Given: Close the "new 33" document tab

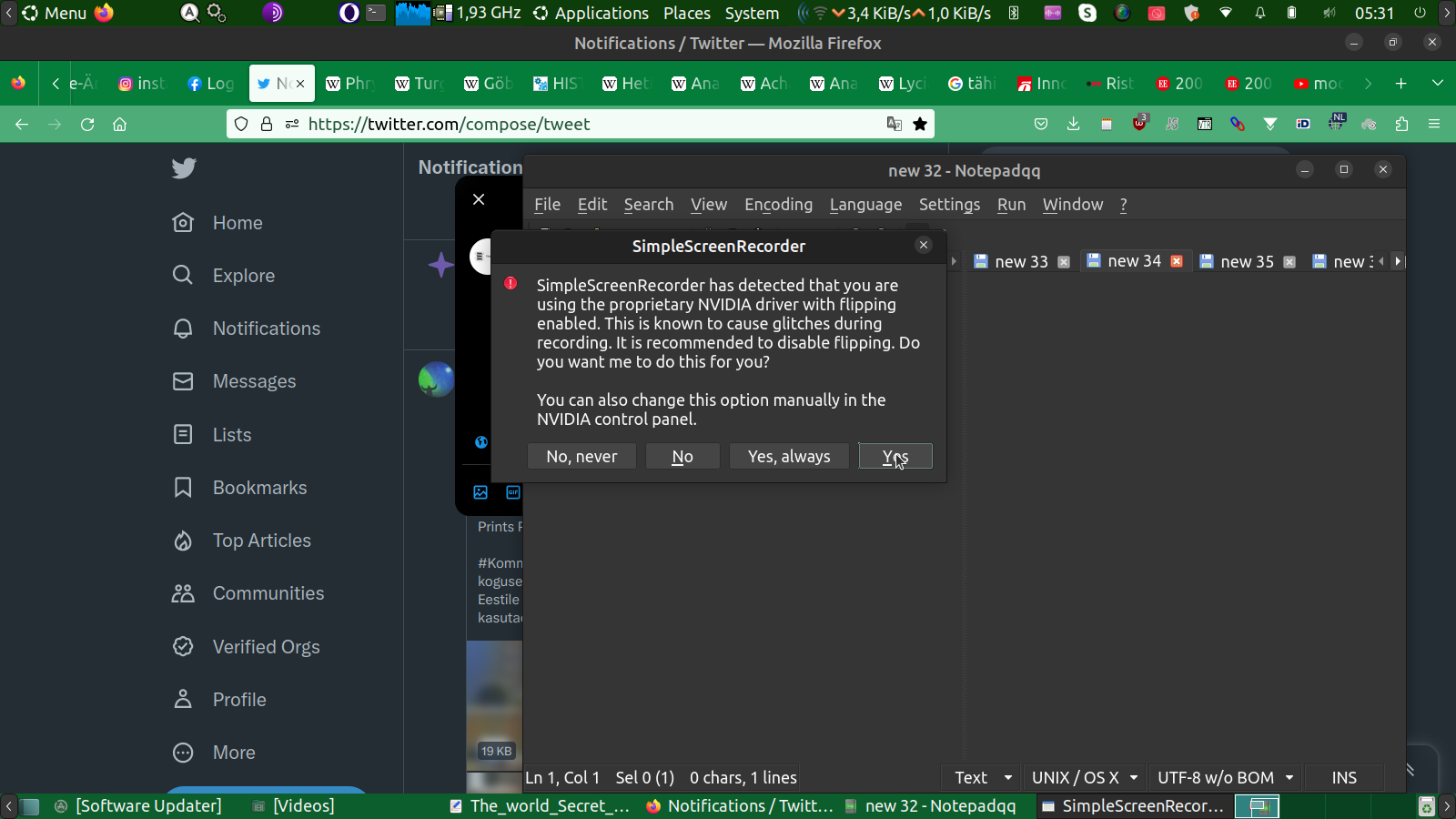Looking at the screenshot, I should pos(1064,262).
